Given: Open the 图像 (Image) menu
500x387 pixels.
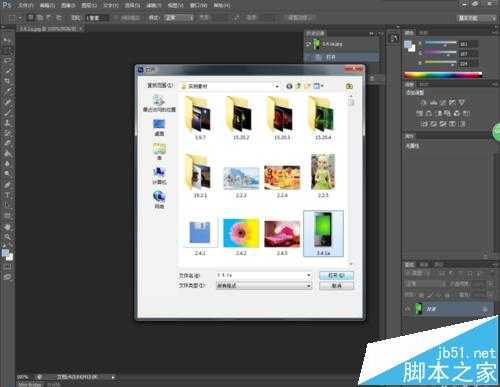Looking at the screenshot, I should [x=68, y=5].
